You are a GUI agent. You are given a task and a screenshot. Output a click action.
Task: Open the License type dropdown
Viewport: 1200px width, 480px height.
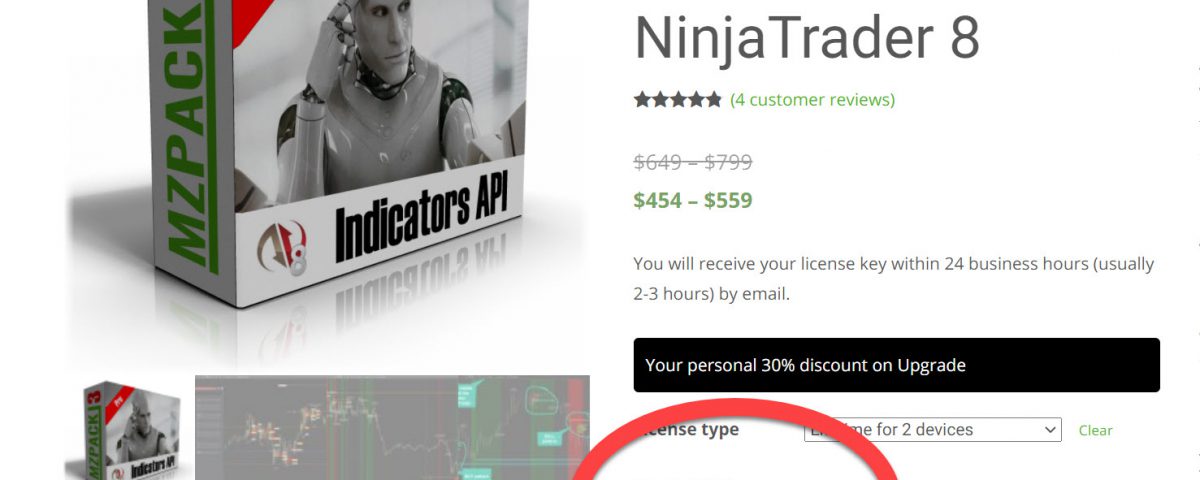pyautogui.click(x=932, y=430)
